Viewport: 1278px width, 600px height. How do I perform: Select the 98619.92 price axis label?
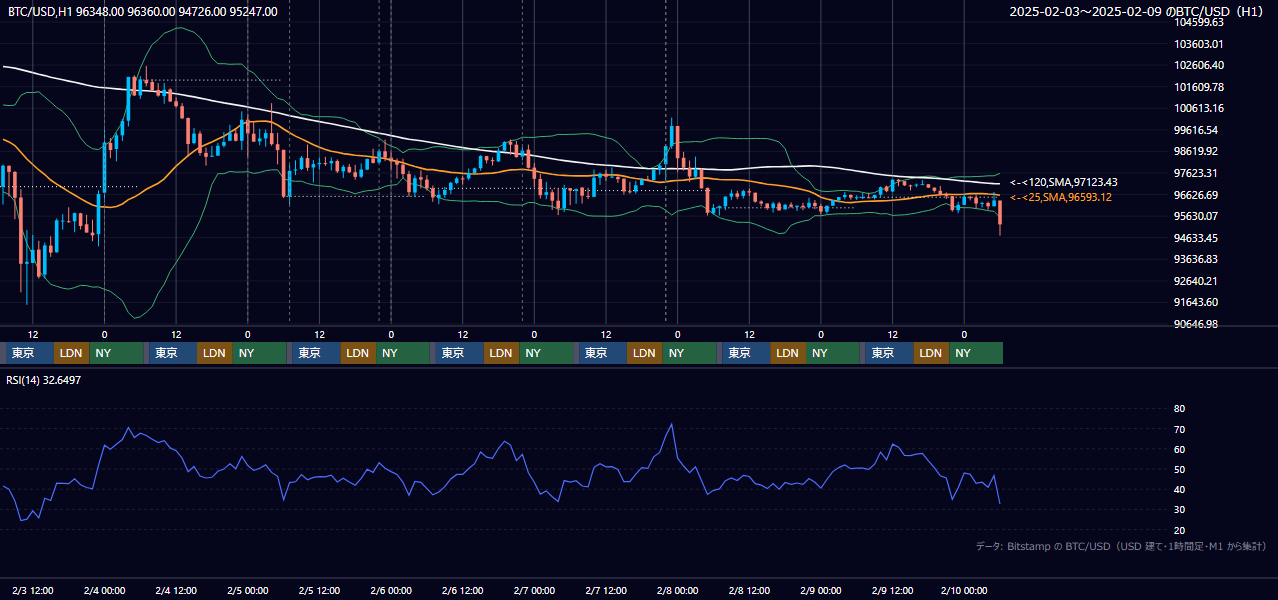click(1196, 152)
